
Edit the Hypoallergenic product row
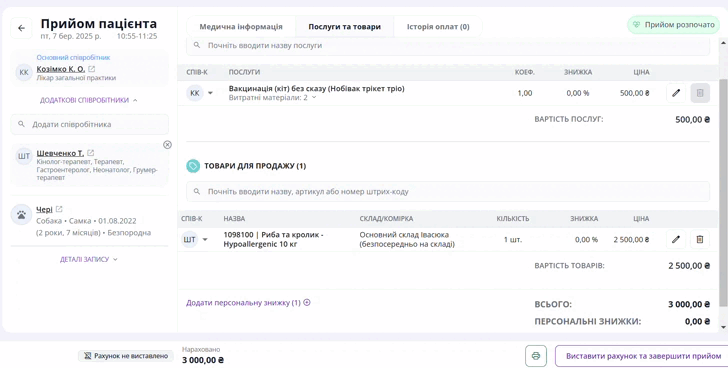click(676, 239)
